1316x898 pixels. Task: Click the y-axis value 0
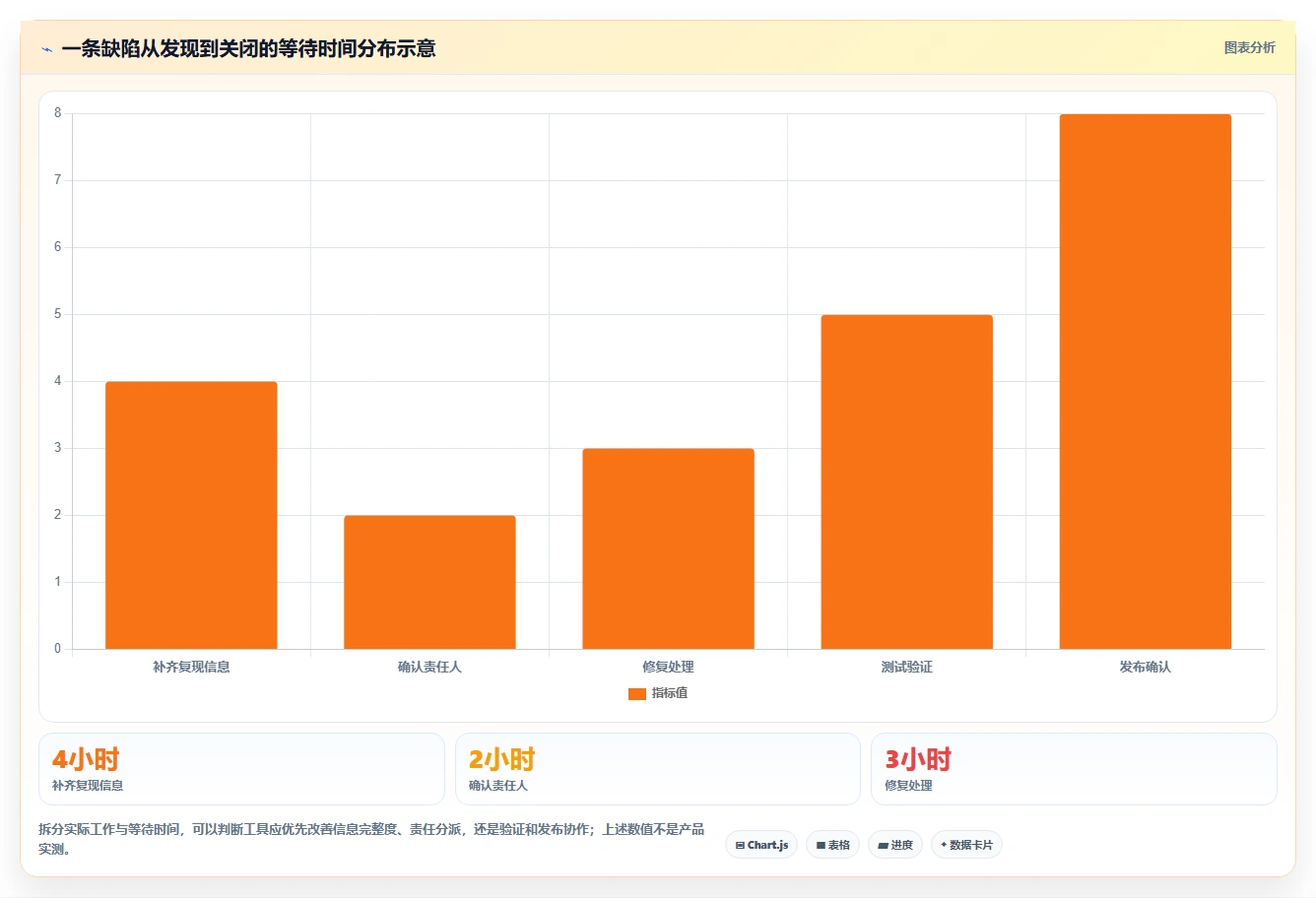point(58,648)
